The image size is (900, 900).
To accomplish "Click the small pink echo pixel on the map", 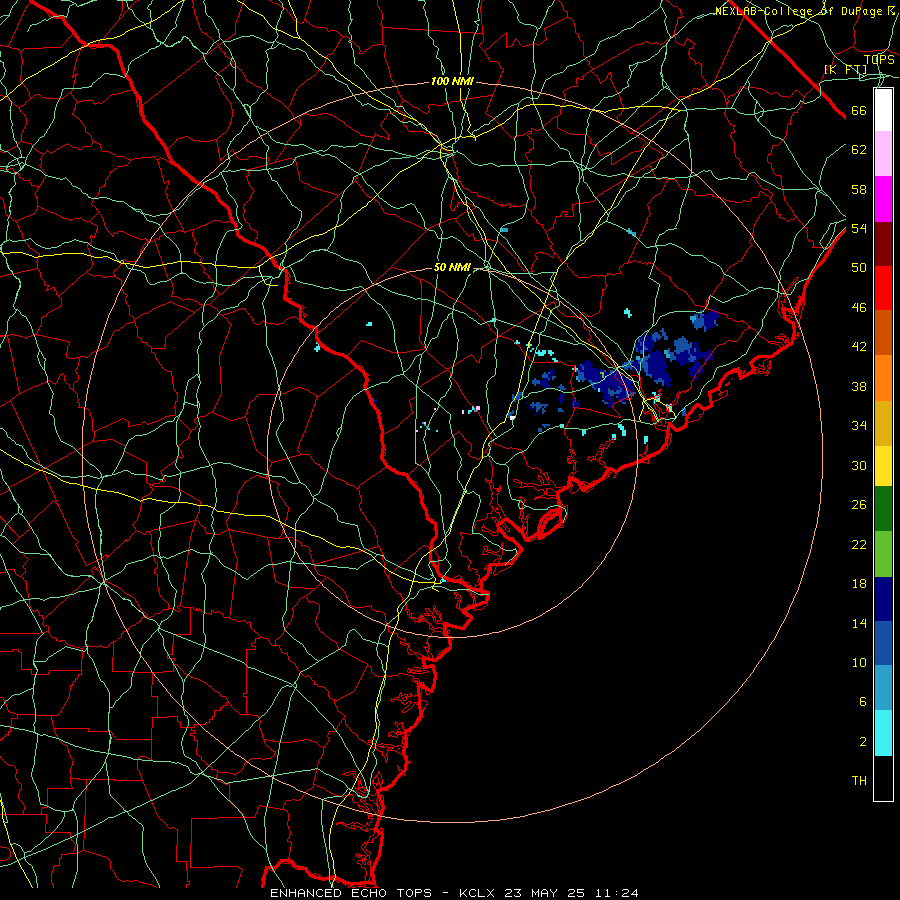I will [x=478, y=408].
